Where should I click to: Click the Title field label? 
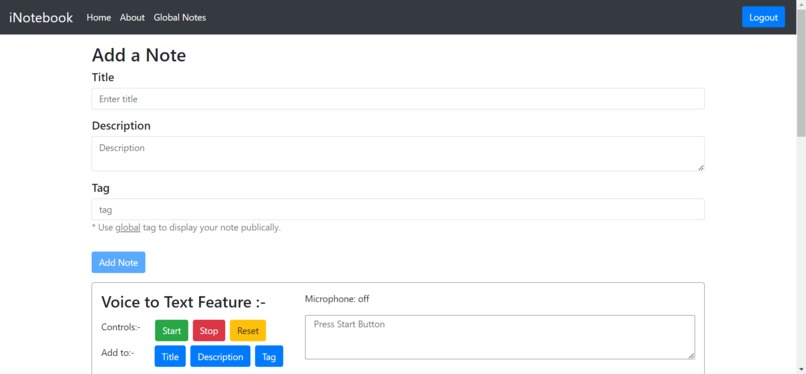point(103,77)
